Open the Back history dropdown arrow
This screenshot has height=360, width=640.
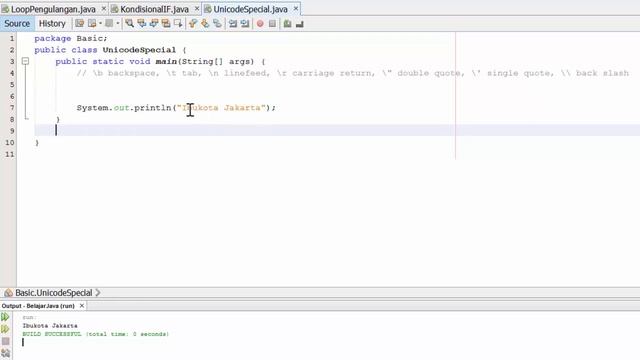100,24
